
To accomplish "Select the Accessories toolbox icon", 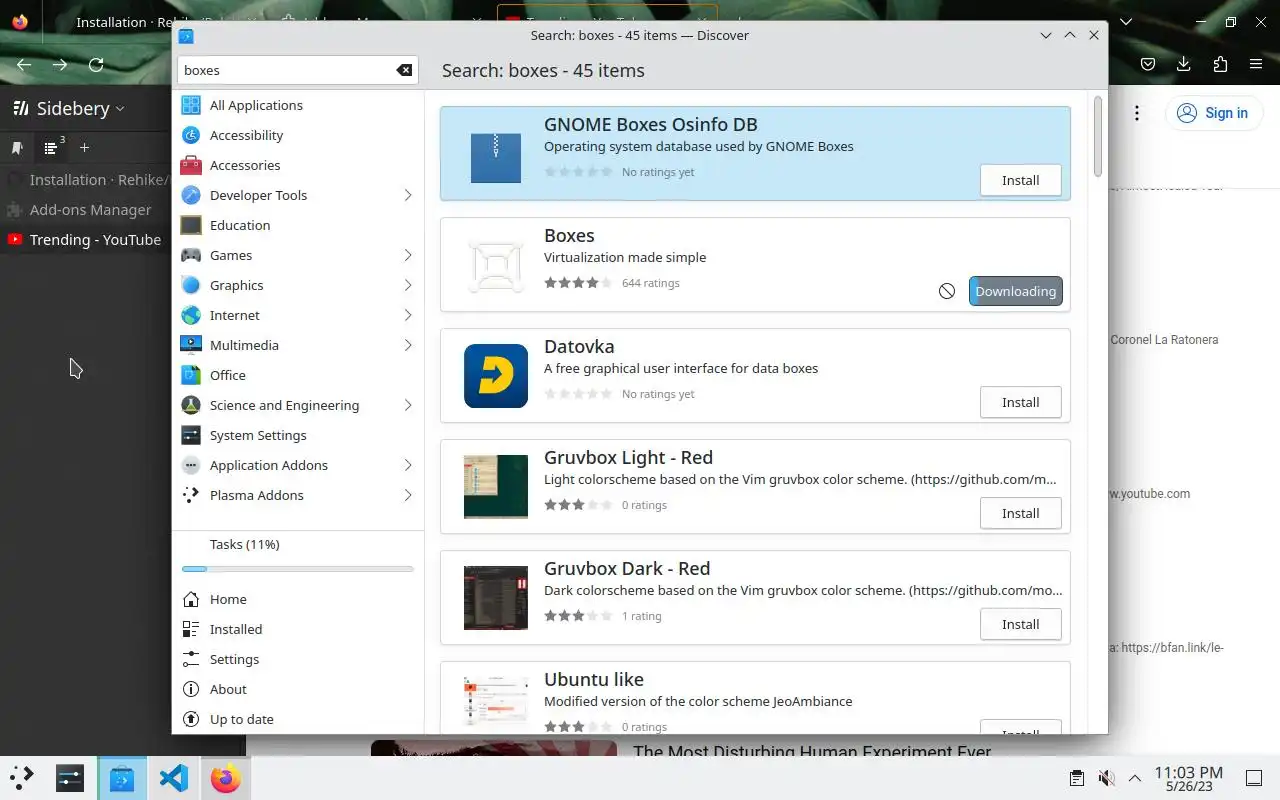I will point(191,165).
